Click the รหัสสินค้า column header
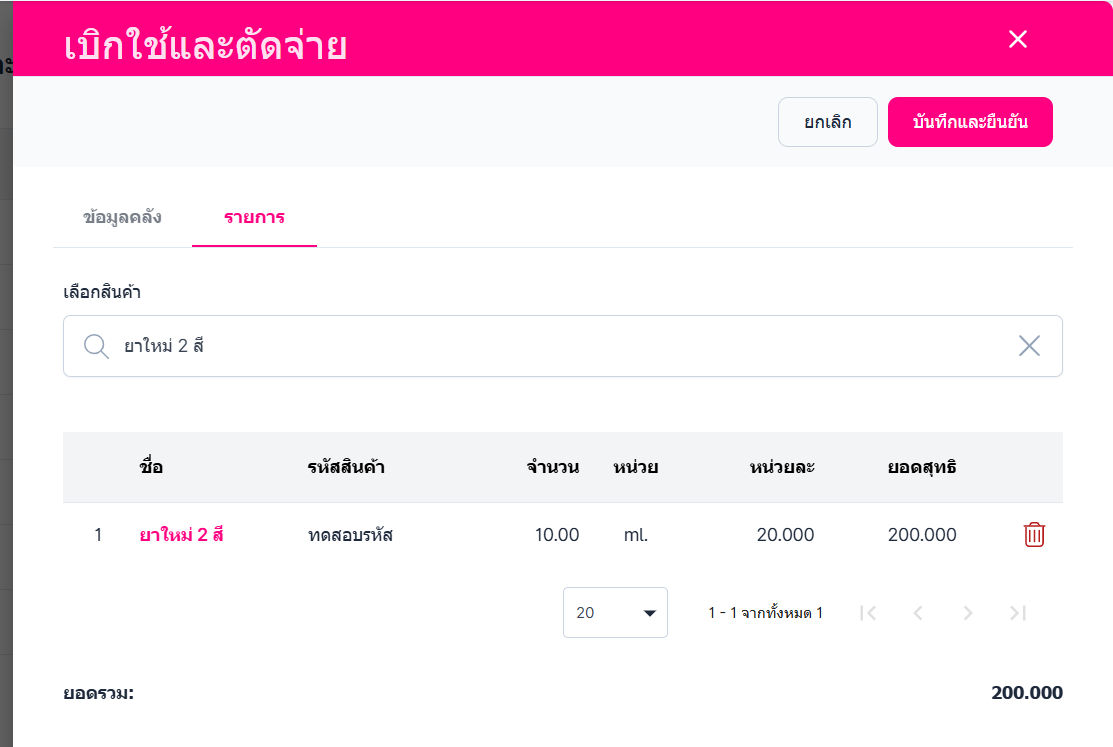Viewport: 1113px width, 747px height. point(346,467)
